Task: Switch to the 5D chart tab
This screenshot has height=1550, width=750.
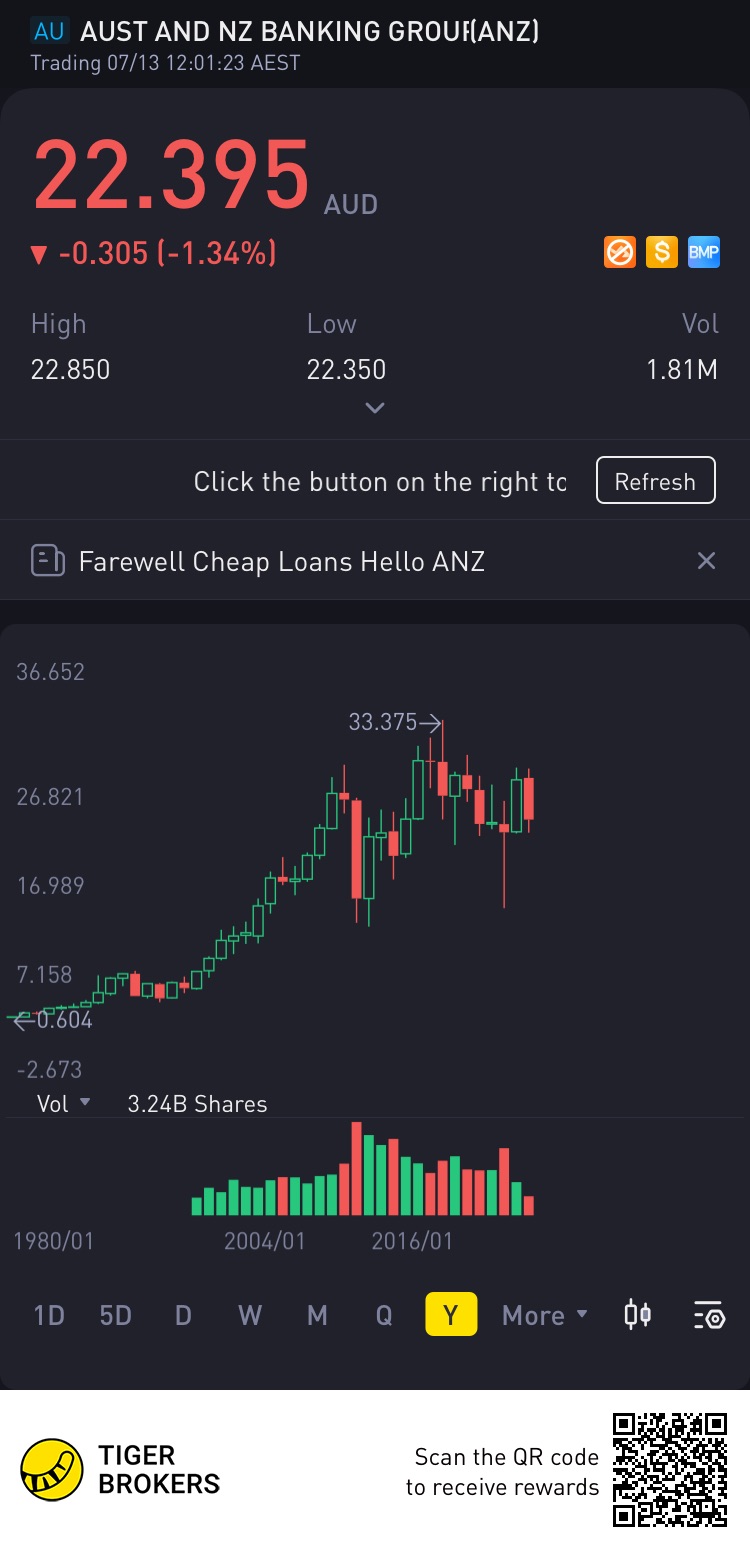Action: pyautogui.click(x=116, y=1315)
